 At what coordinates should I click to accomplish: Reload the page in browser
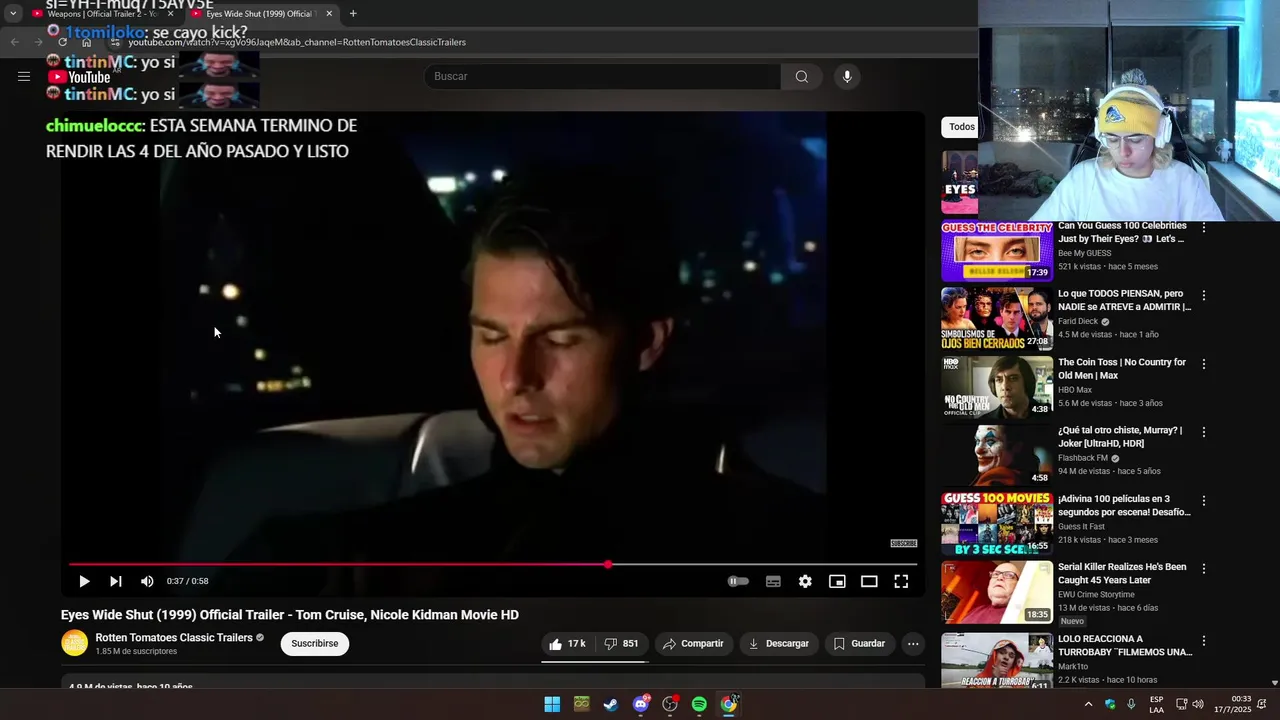click(63, 42)
